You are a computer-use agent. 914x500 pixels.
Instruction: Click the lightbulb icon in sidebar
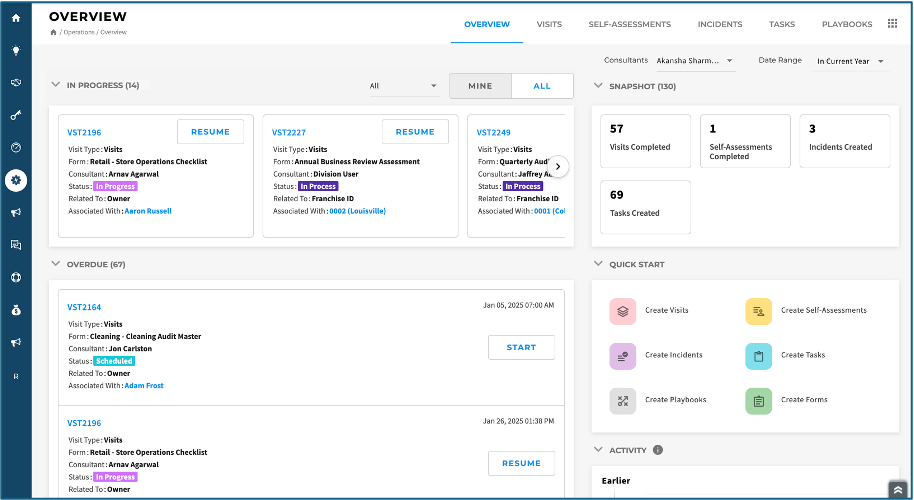coord(16,50)
